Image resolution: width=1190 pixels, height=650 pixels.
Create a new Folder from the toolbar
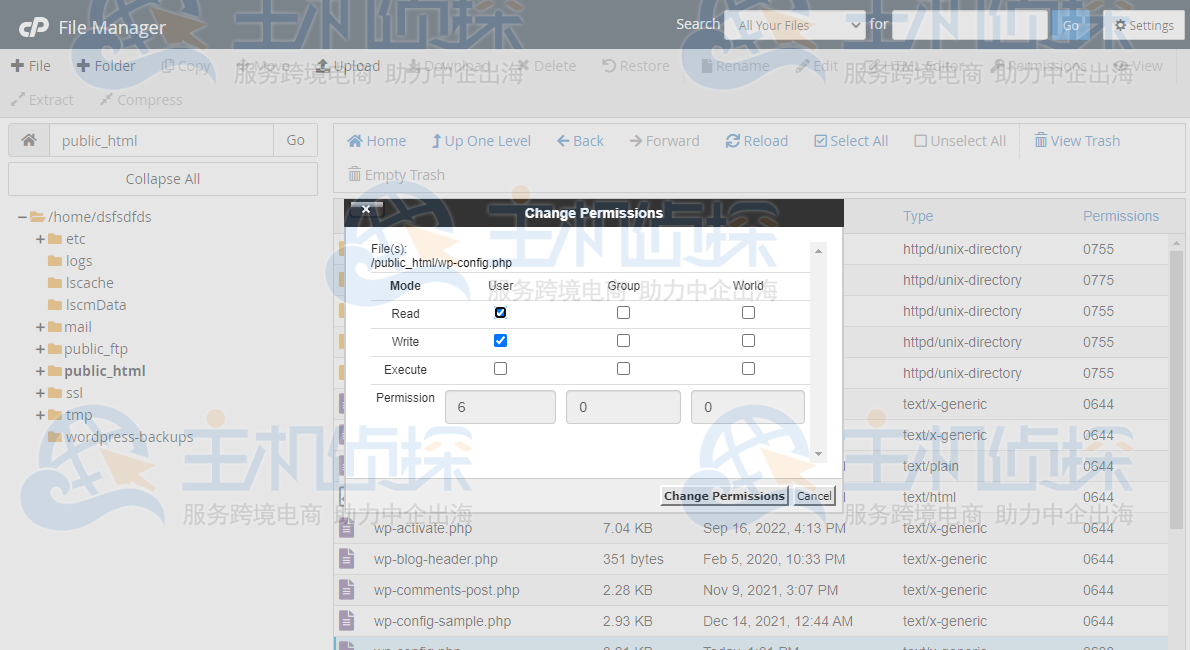click(x=106, y=65)
